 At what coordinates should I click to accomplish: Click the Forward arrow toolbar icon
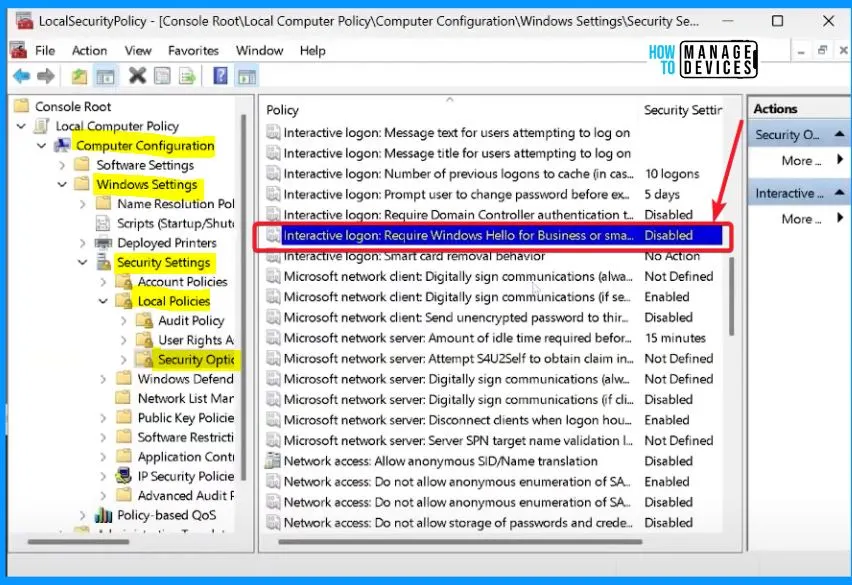click(46, 76)
